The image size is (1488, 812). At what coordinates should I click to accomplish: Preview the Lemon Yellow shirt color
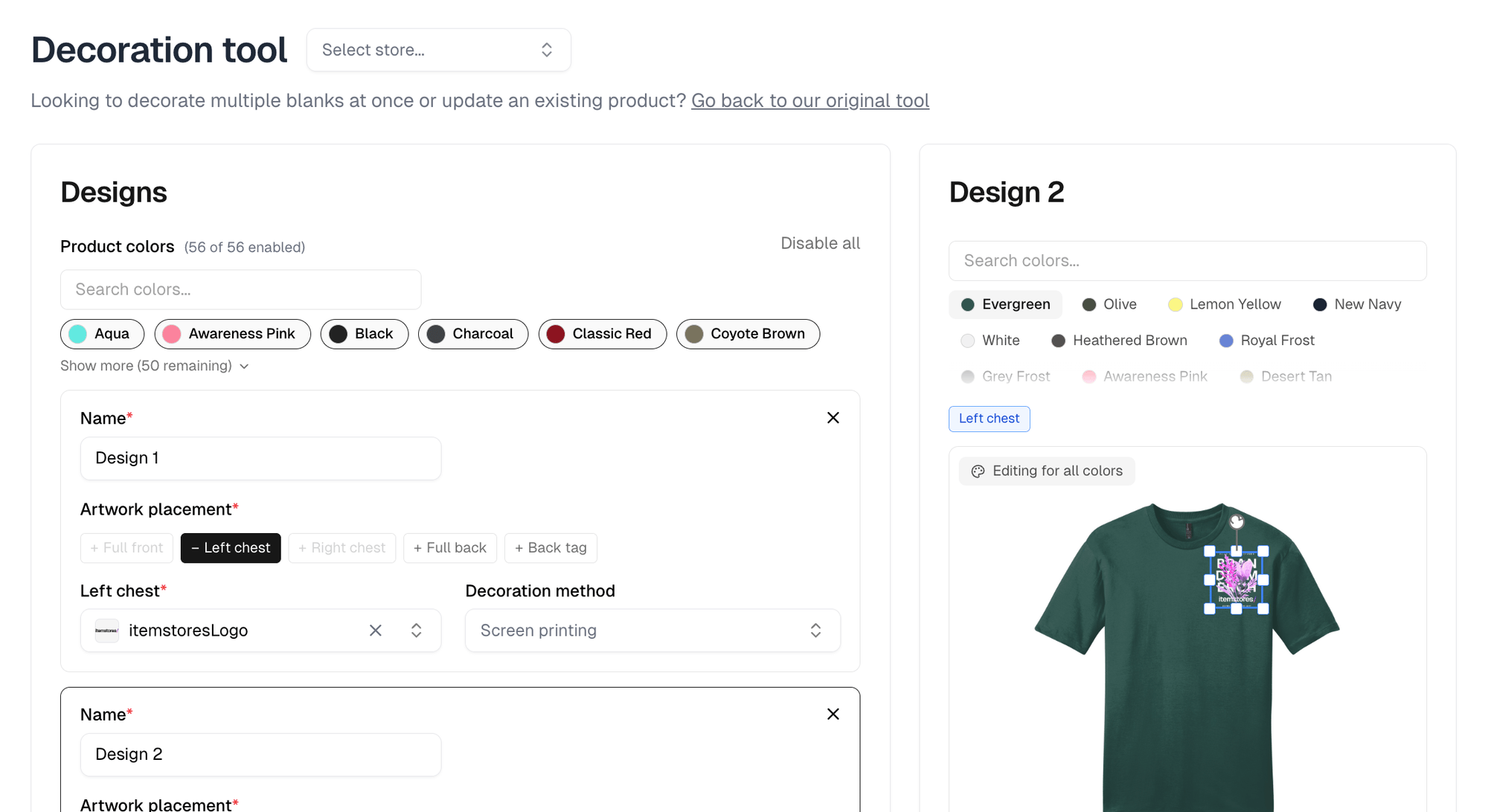pyautogui.click(x=1225, y=304)
